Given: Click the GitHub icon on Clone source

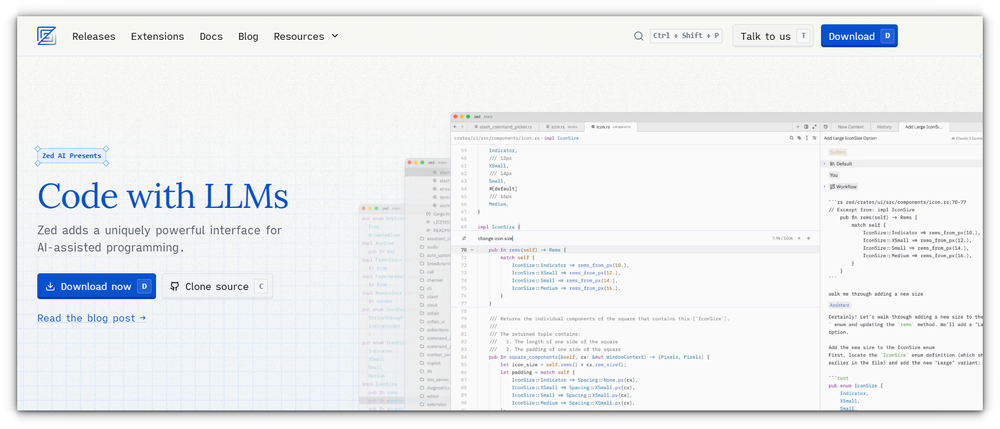Looking at the screenshot, I should tap(175, 286).
